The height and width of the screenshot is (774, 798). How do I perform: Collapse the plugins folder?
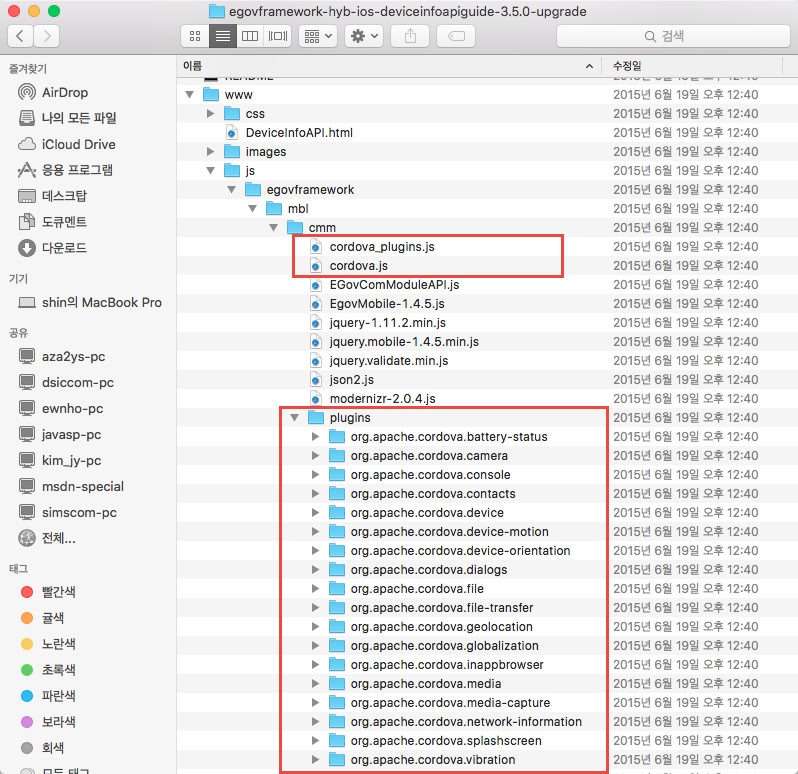295,418
